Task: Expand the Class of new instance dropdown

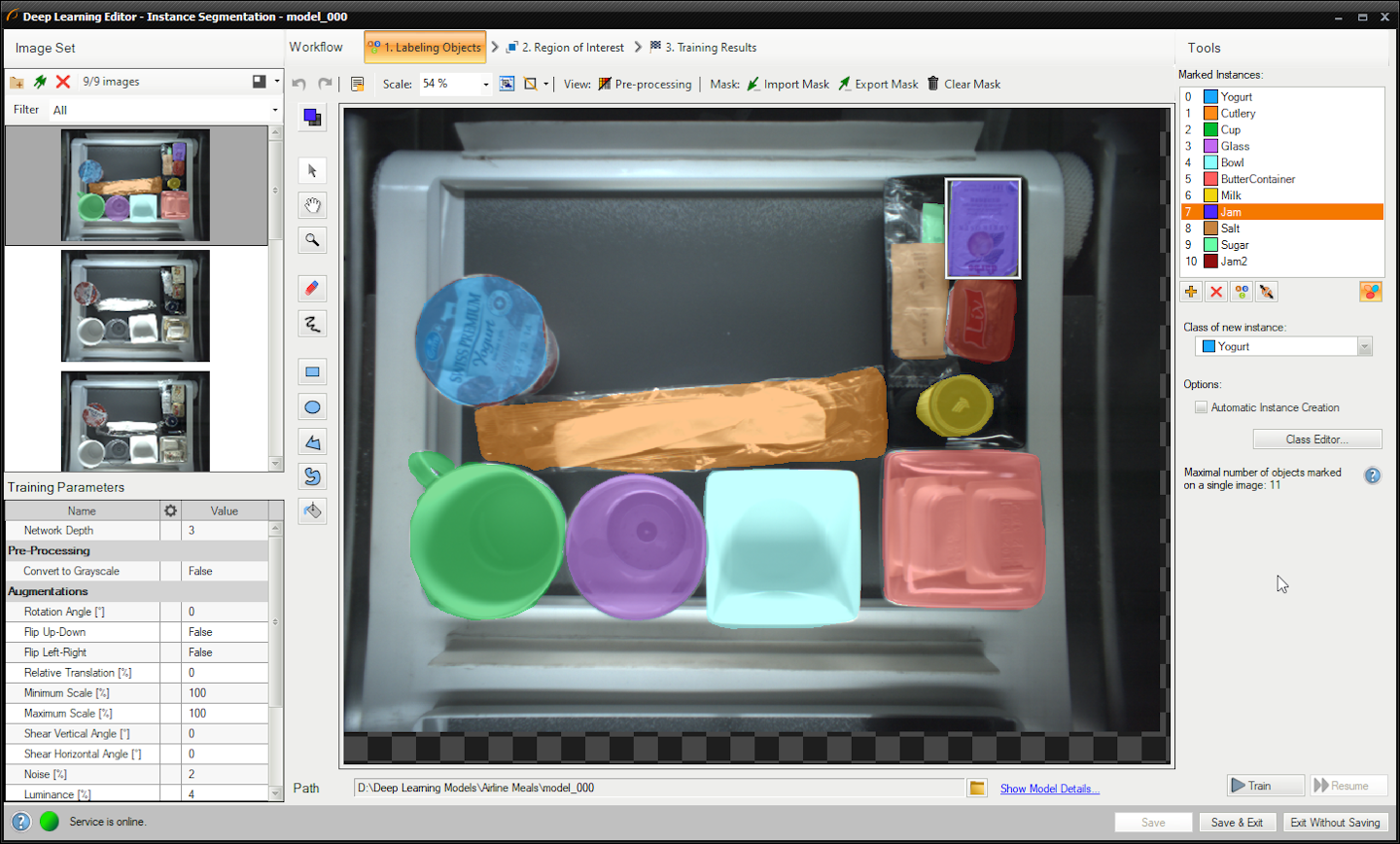Action: [1364, 347]
